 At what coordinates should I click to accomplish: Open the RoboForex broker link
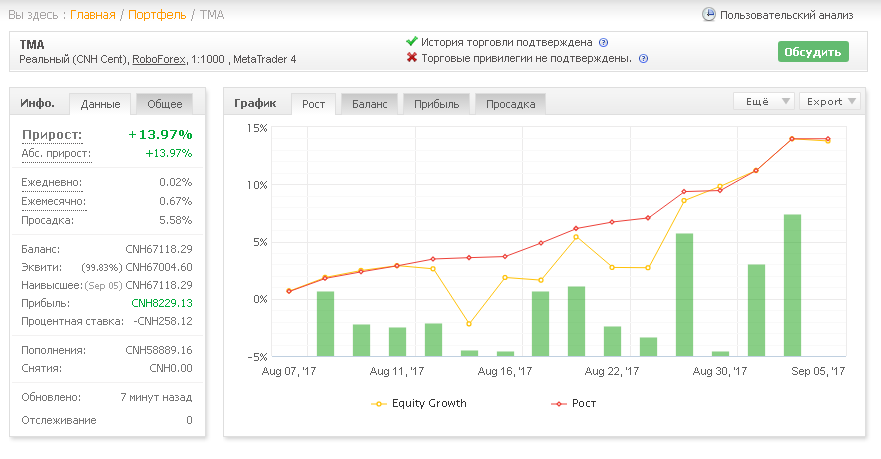point(158,60)
